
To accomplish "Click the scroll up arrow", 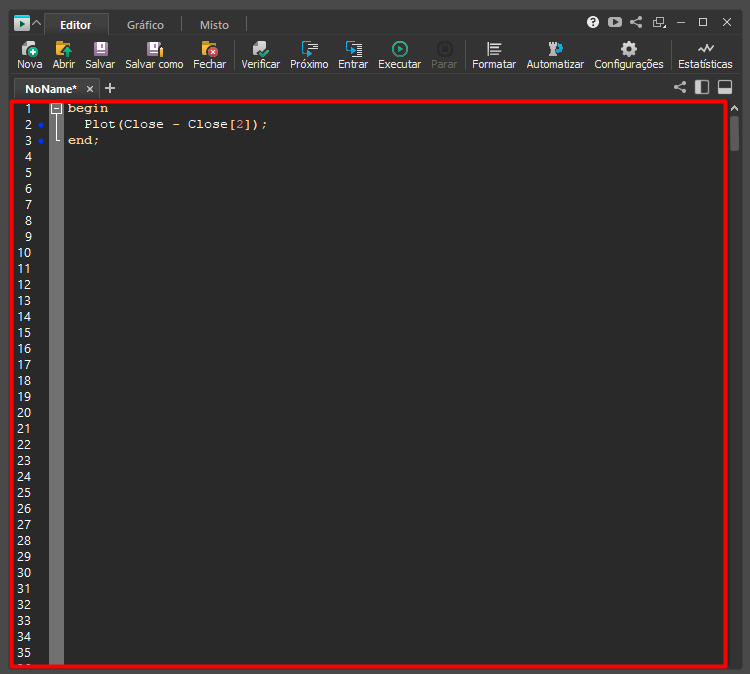I will [x=734, y=109].
